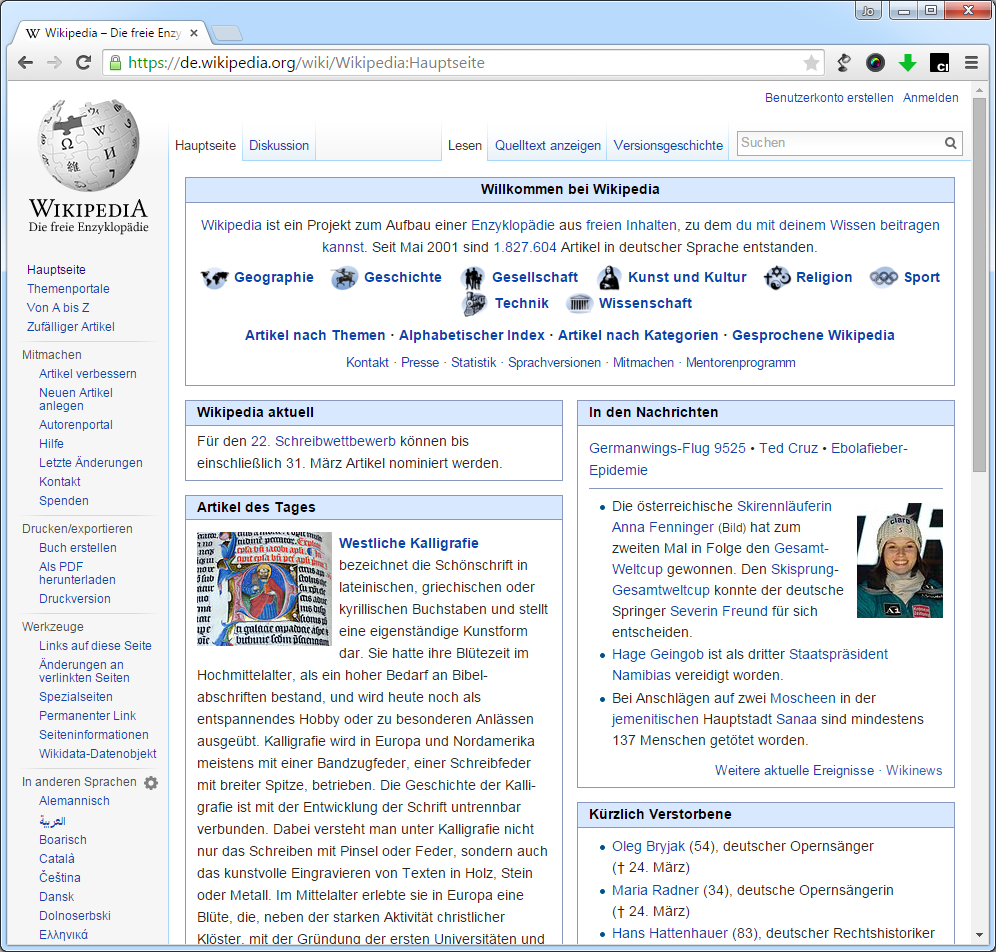Open Letzte Änderungen sidebar link
The image size is (996, 952).
tap(91, 462)
